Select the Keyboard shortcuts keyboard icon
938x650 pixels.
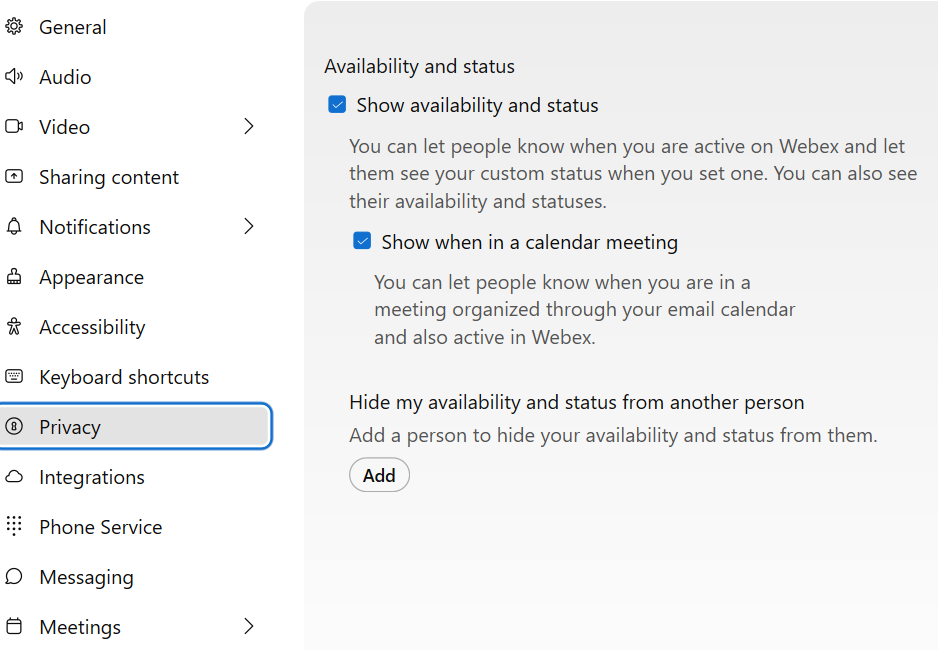(x=15, y=377)
